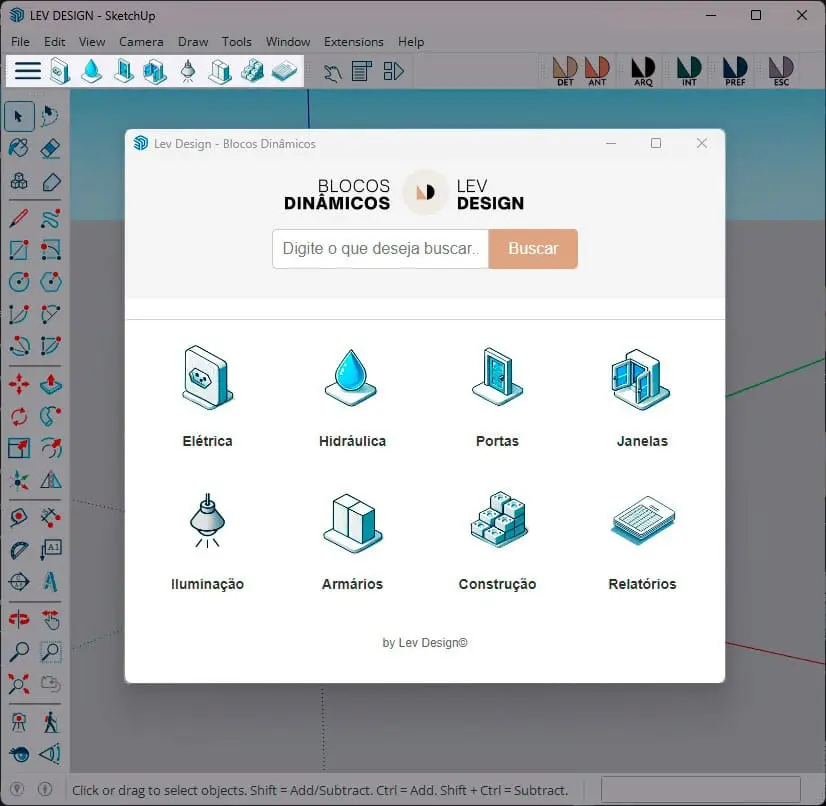Open the Iluminação lamp category
The height and width of the screenshot is (806, 826).
[x=208, y=540]
